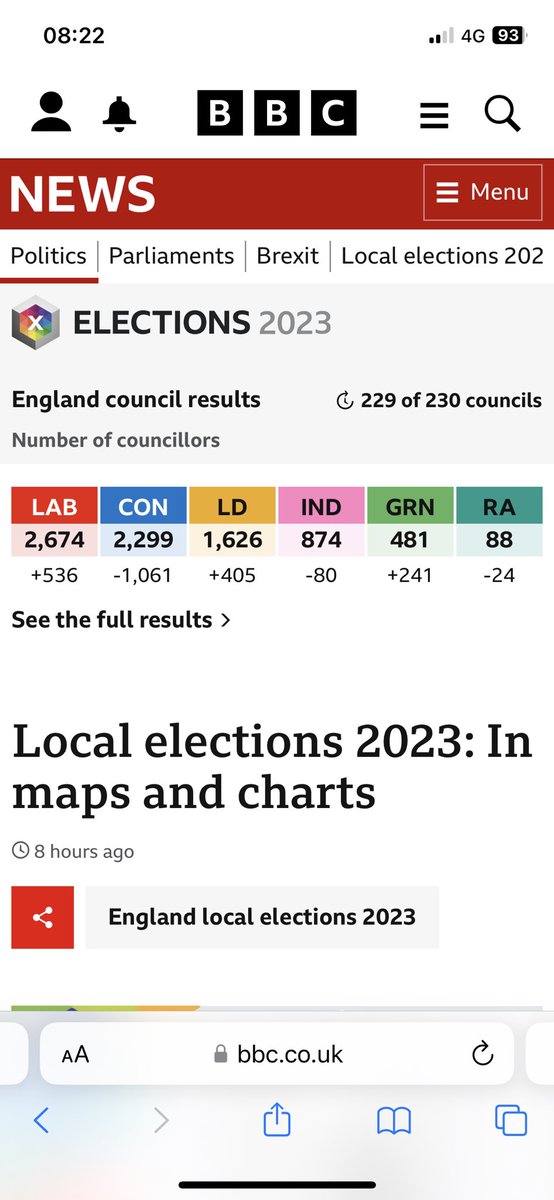Image resolution: width=554 pixels, height=1200 pixels.
Task: Switch to the Brexit tab
Action: coord(288,255)
